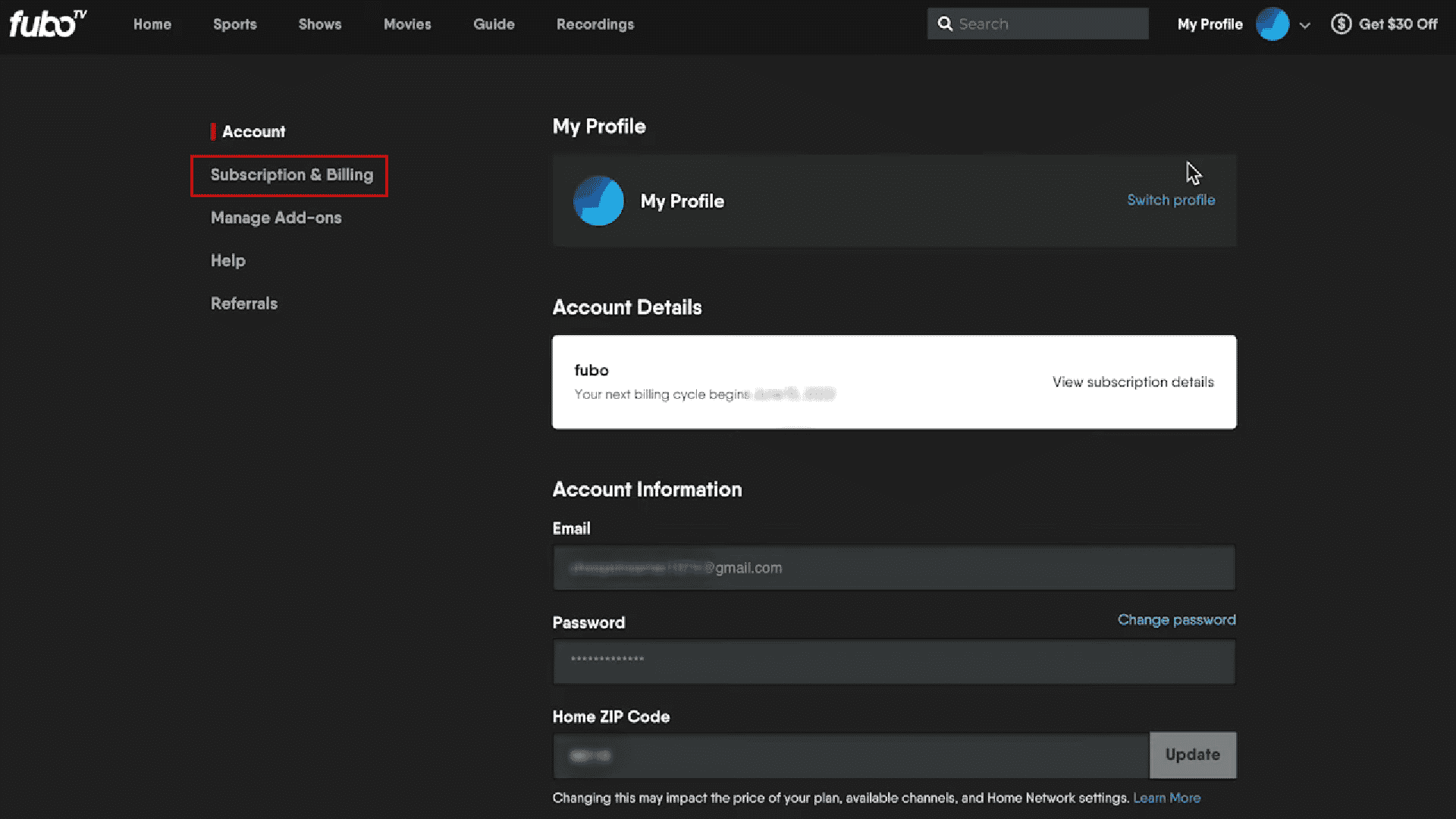This screenshot has width=1456, height=819.
Task: Click the email address input field
Action: (893, 567)
